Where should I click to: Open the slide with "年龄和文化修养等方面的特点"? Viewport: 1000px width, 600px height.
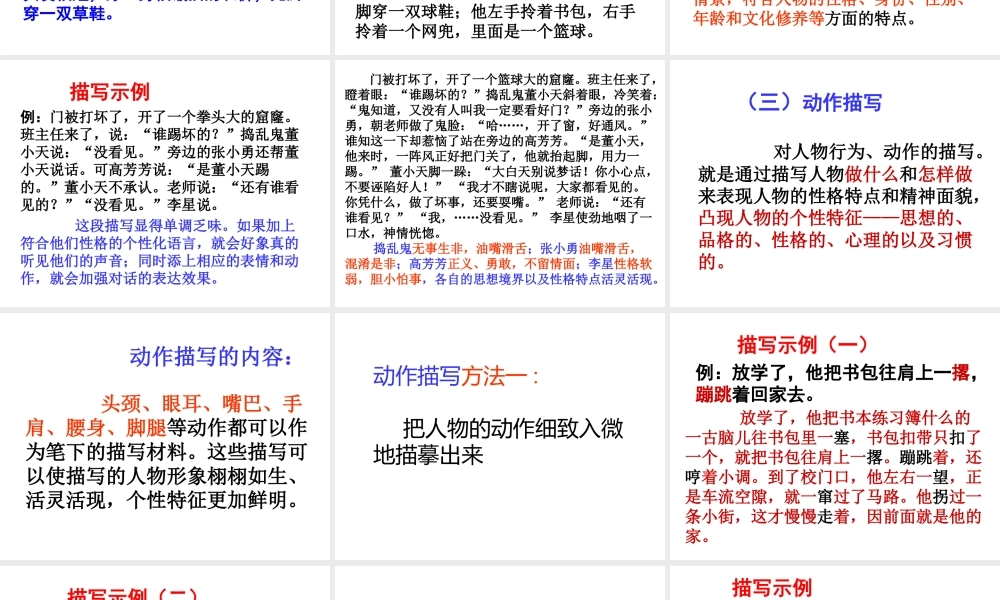tap(833, 25)
